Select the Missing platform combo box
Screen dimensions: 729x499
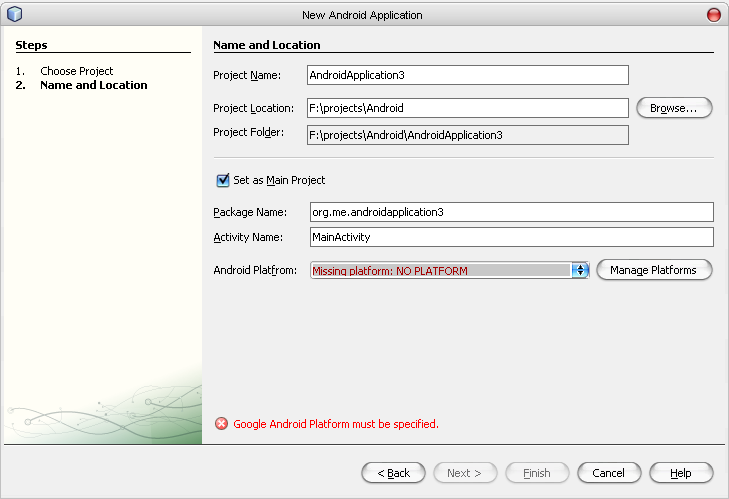click(x=449, y=270)
